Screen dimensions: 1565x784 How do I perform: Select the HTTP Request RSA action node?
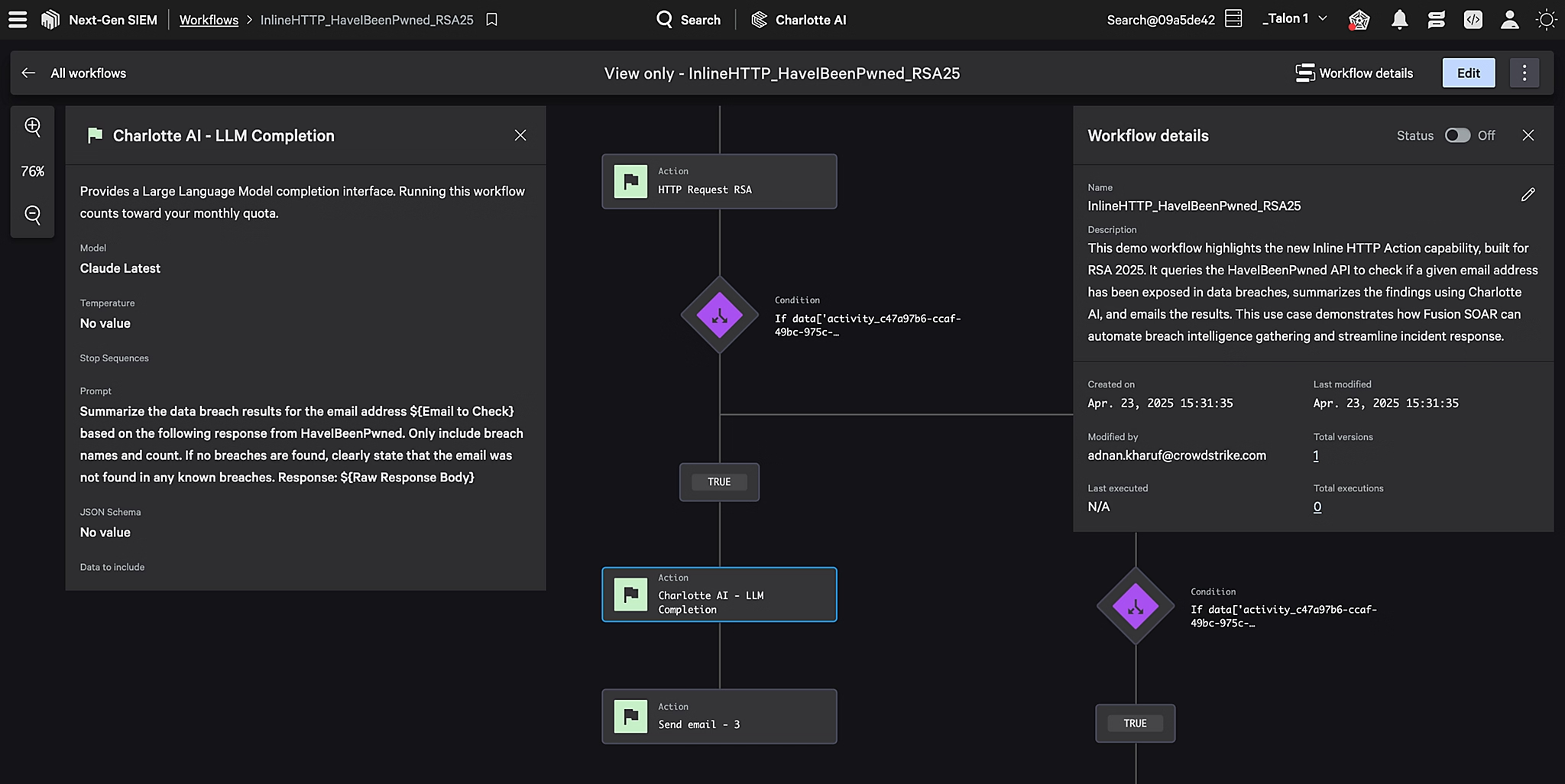click(x=719, y=182)
